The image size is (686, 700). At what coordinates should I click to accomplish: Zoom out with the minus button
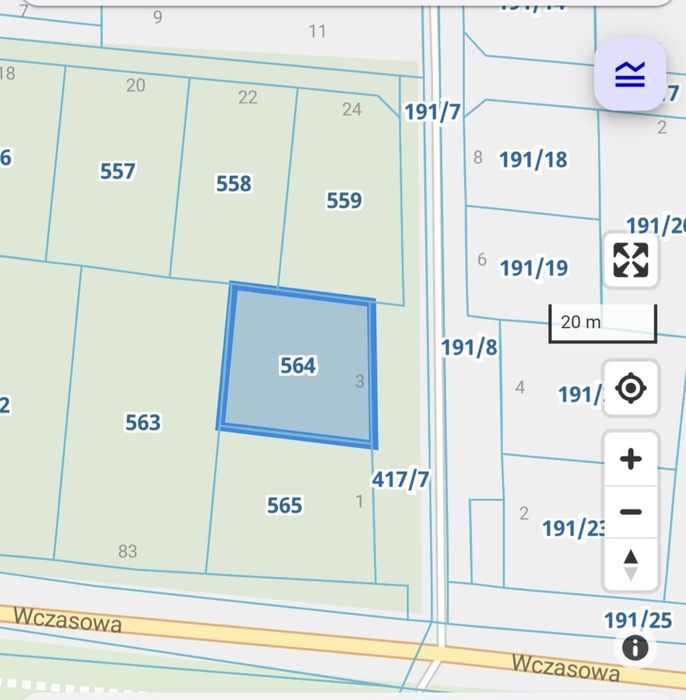click(x=630, y=512)
